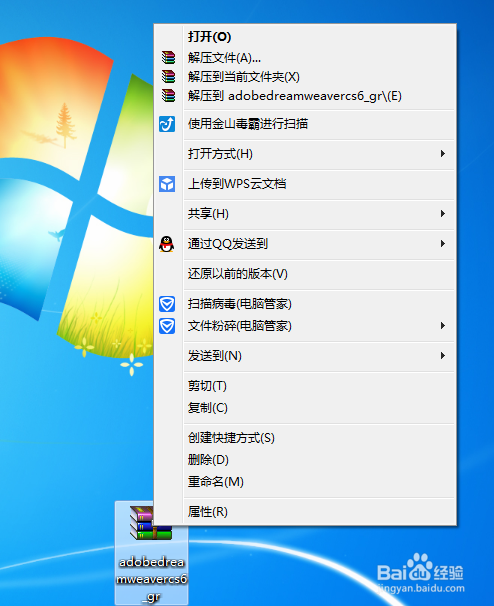Screen dimensions: 494x606
Task: Click desktop file label adobedreamweavercs6_gr
Action: point(152,579)
